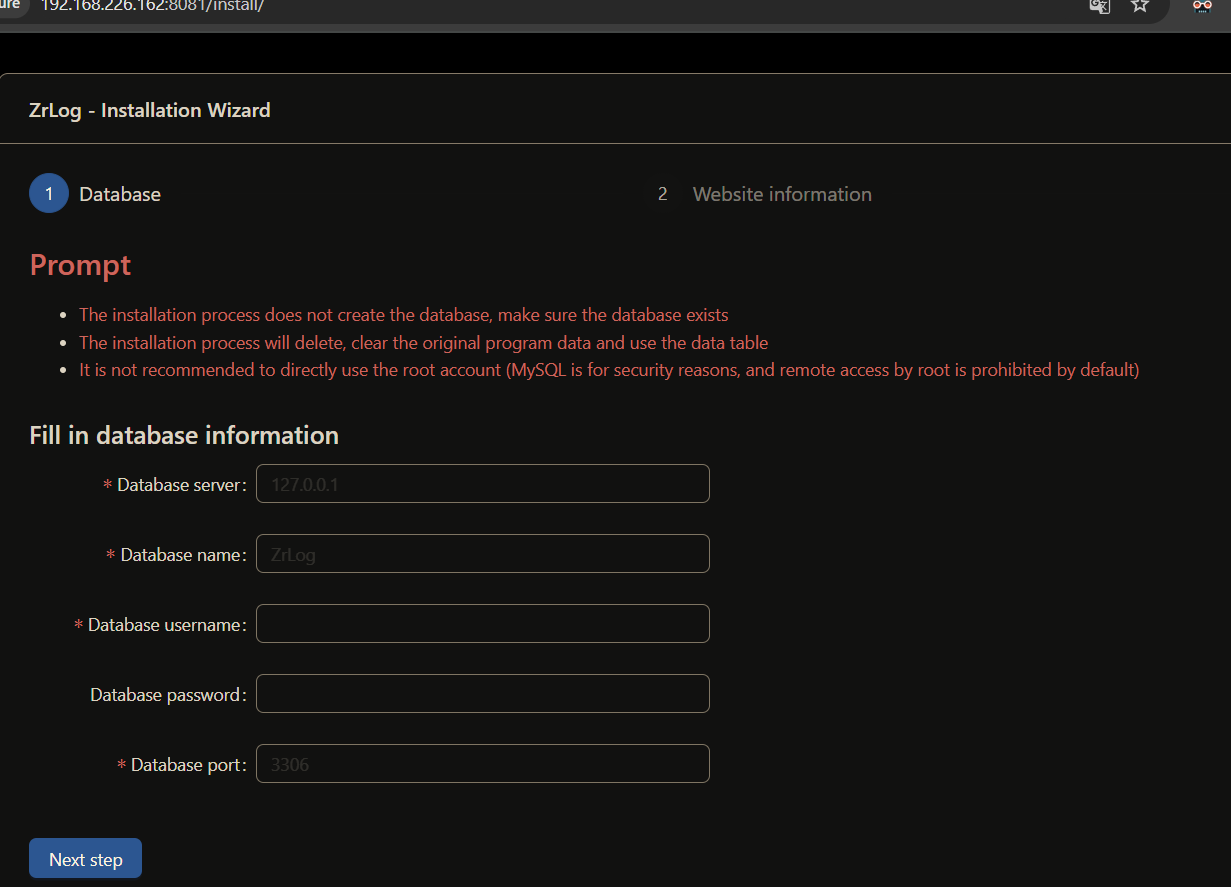Click the red Prompt heading
1231x887 pixels.
[x=80, y=265]
